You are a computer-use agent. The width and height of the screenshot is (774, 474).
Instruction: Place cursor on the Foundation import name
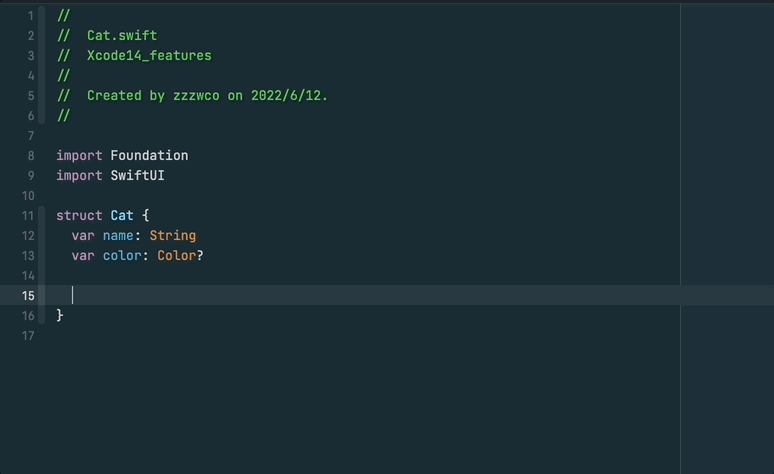[x=149, y=156]
